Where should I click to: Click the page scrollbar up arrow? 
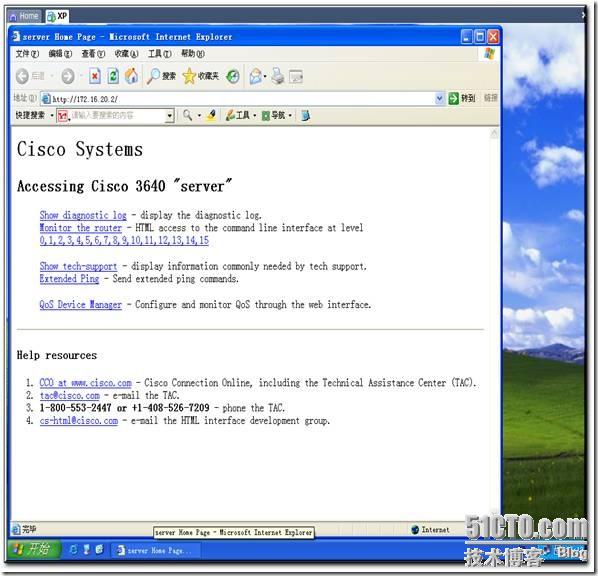tap(494, 133)
